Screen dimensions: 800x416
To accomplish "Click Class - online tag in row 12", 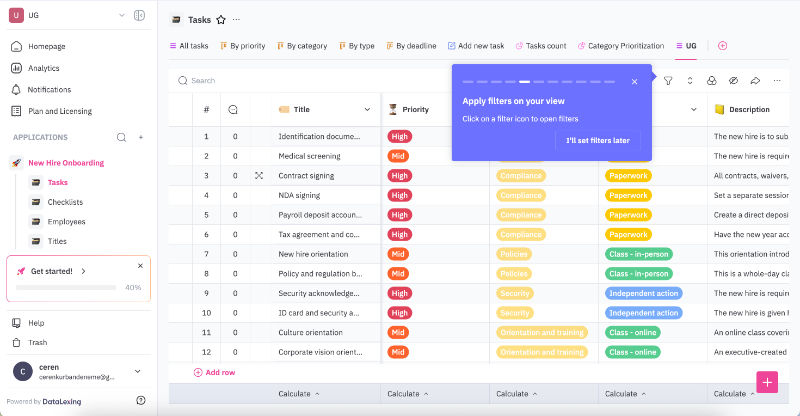I will pyautogui.click(x=633, y=352).
